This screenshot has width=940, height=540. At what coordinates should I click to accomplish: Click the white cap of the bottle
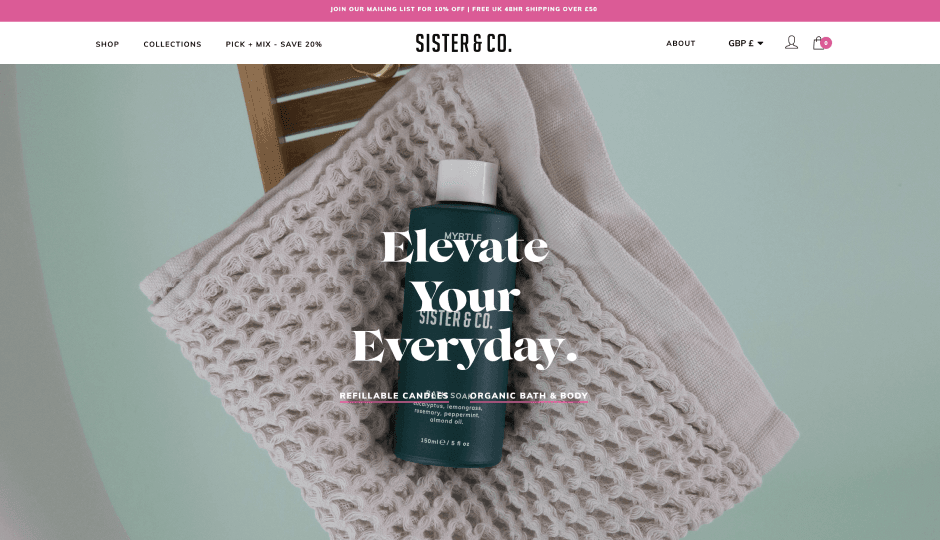point(467,182)
